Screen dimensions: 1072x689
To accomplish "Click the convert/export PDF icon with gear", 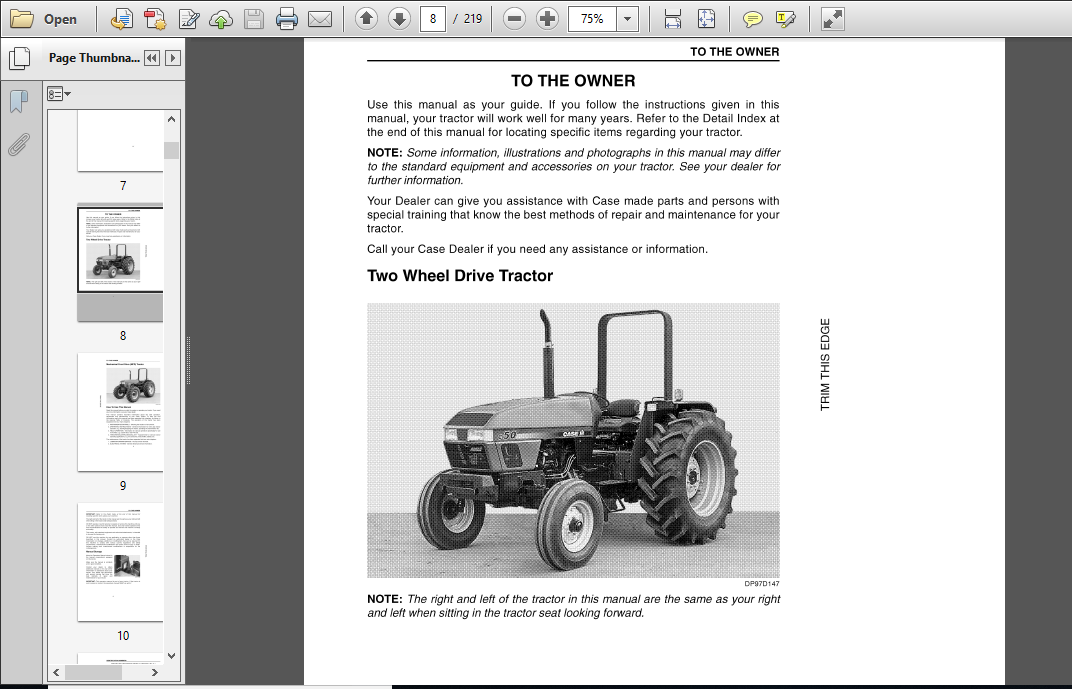I will (x=155, y=19).
